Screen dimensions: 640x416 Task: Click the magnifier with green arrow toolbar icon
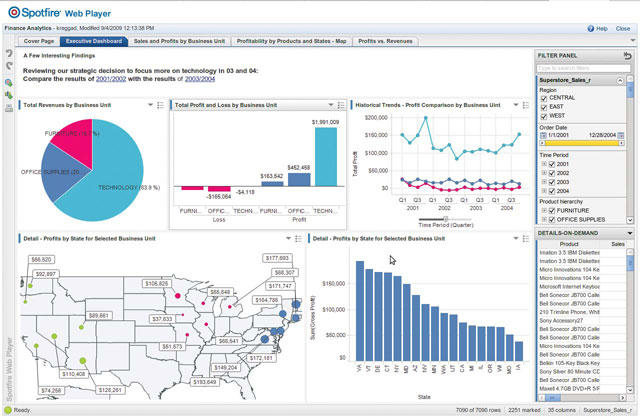[x=9, y=83]
